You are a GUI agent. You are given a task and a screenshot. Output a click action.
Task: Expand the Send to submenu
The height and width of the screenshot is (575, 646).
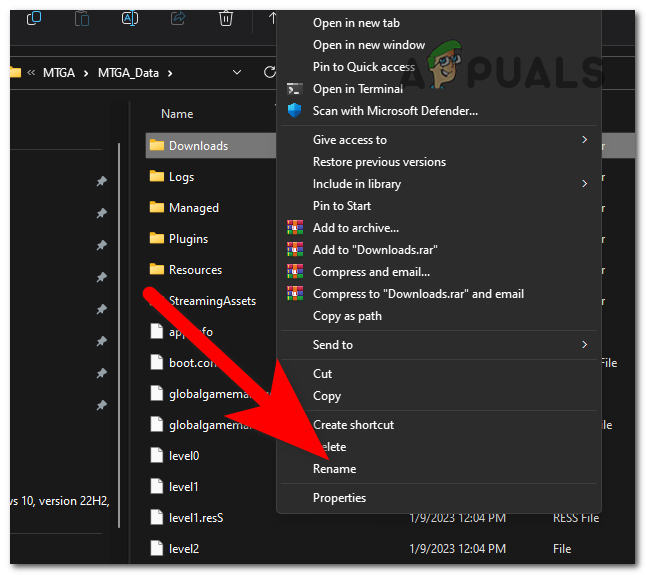(439, 345)
